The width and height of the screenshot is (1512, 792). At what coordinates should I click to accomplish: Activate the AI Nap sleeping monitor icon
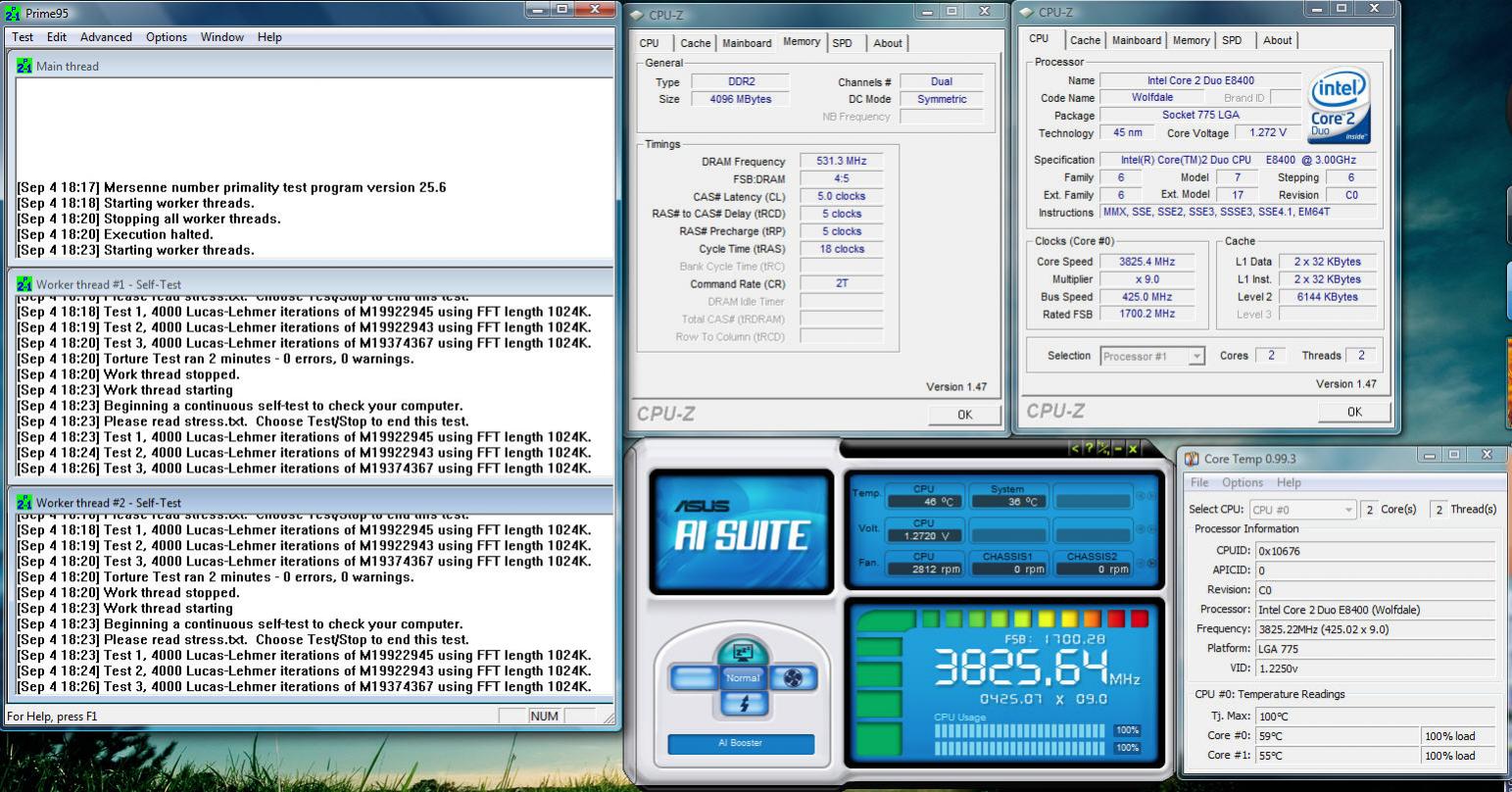point(742,651)
